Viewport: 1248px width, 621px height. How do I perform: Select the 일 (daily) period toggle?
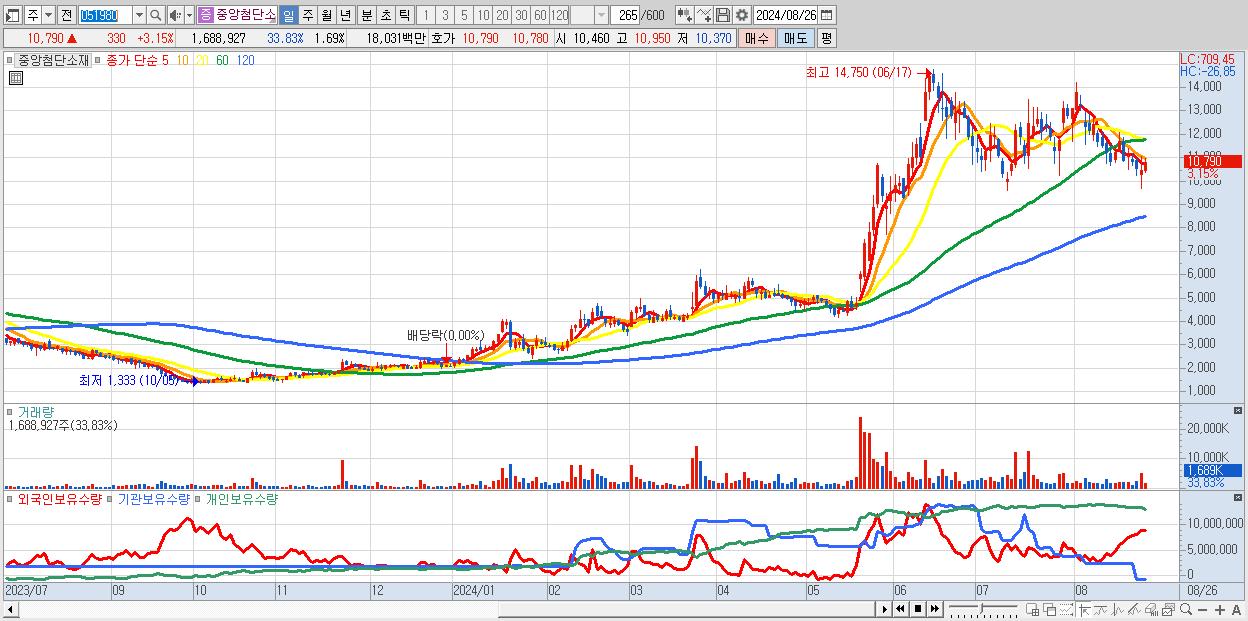click(288, 15)
